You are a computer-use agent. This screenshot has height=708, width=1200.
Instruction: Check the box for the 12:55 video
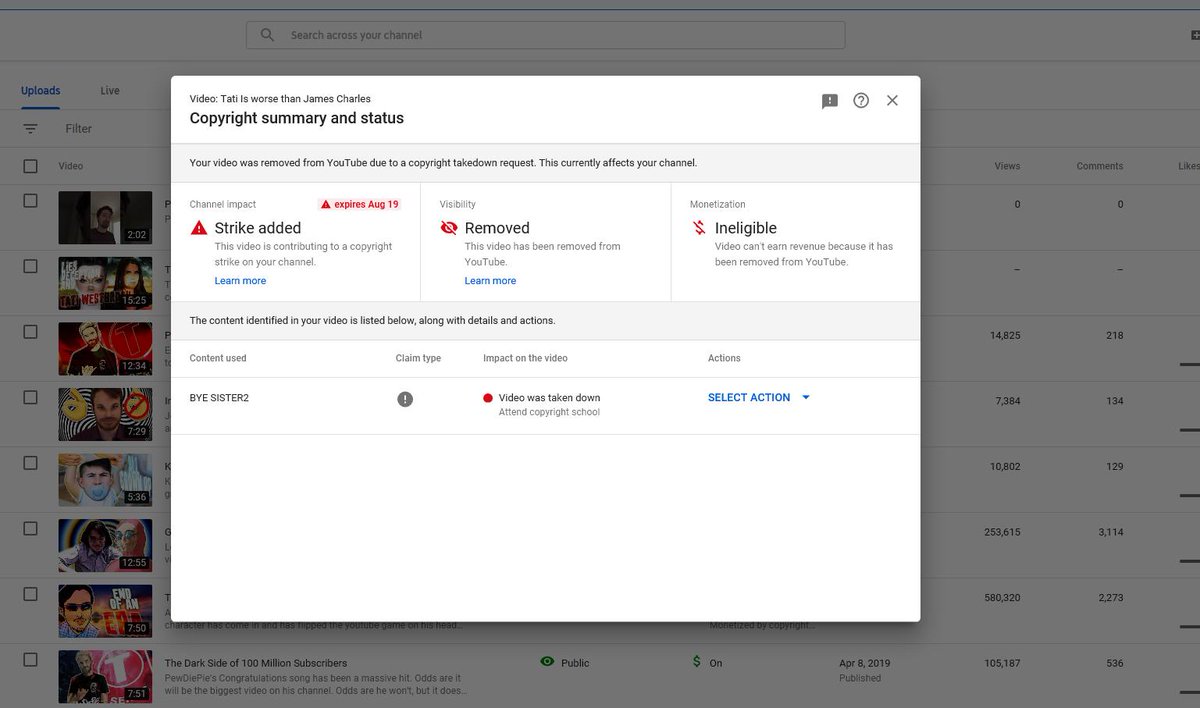pos(31,529)
